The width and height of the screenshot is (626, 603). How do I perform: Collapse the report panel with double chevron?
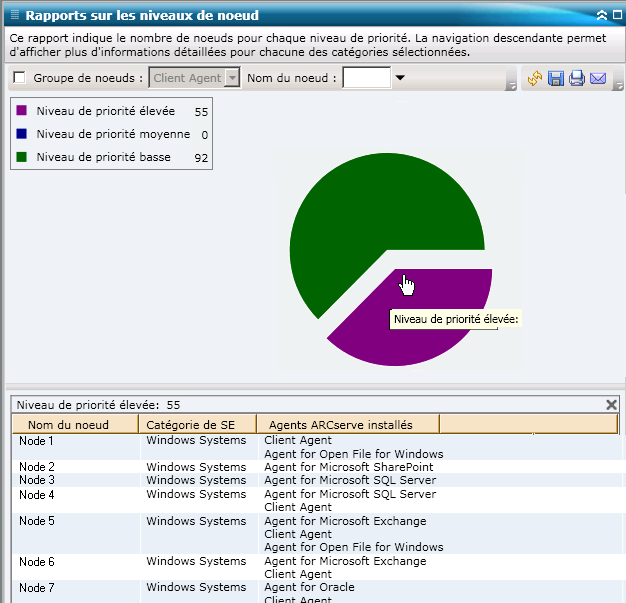pos(601,15)
